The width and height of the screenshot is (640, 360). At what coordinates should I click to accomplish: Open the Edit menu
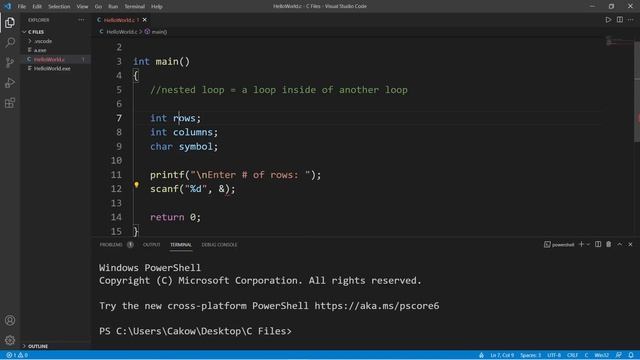point(37,6)
